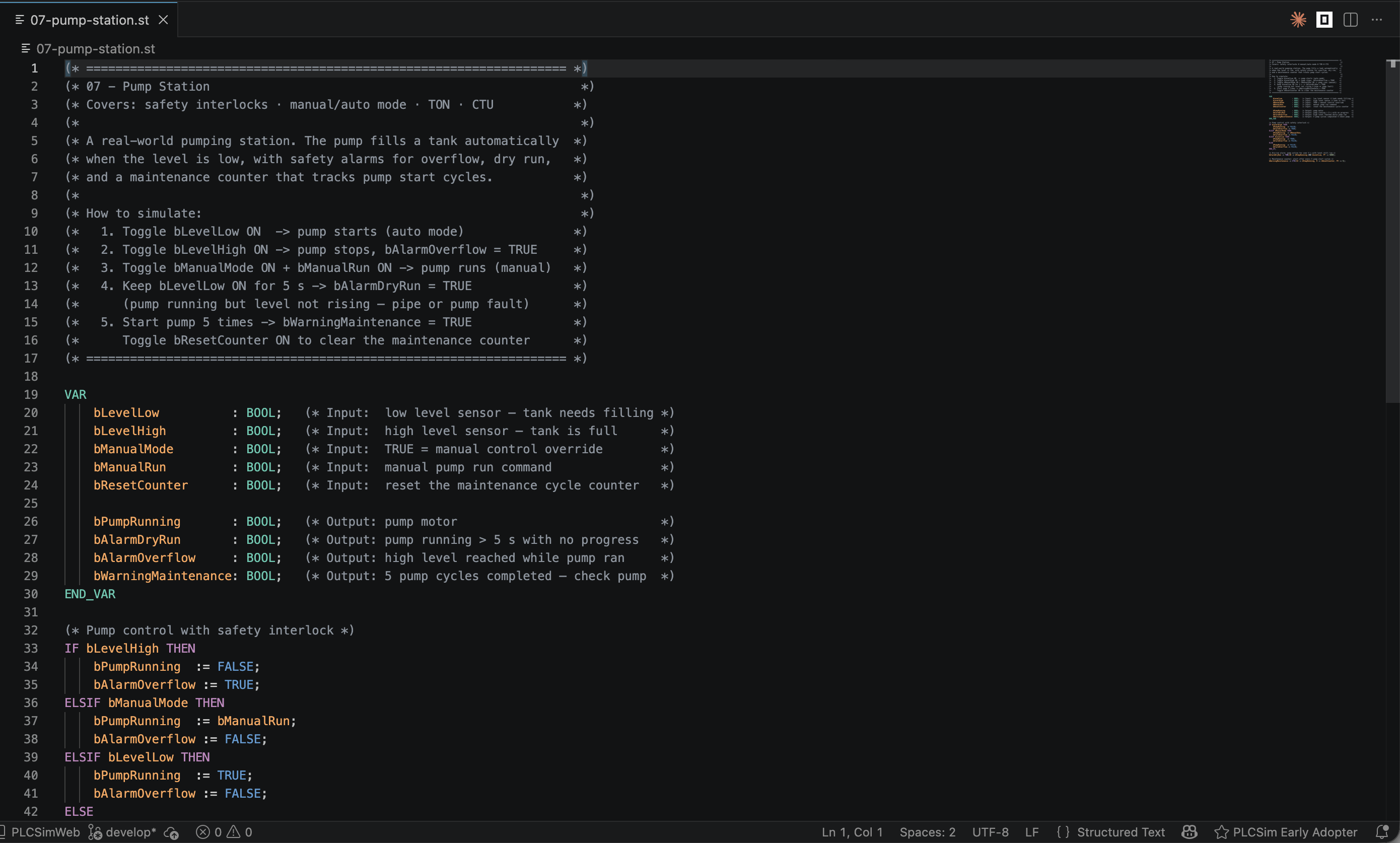The image size is (1400, 843).
Task: Close the 07-pump-station.st tab
Action: 163,20
